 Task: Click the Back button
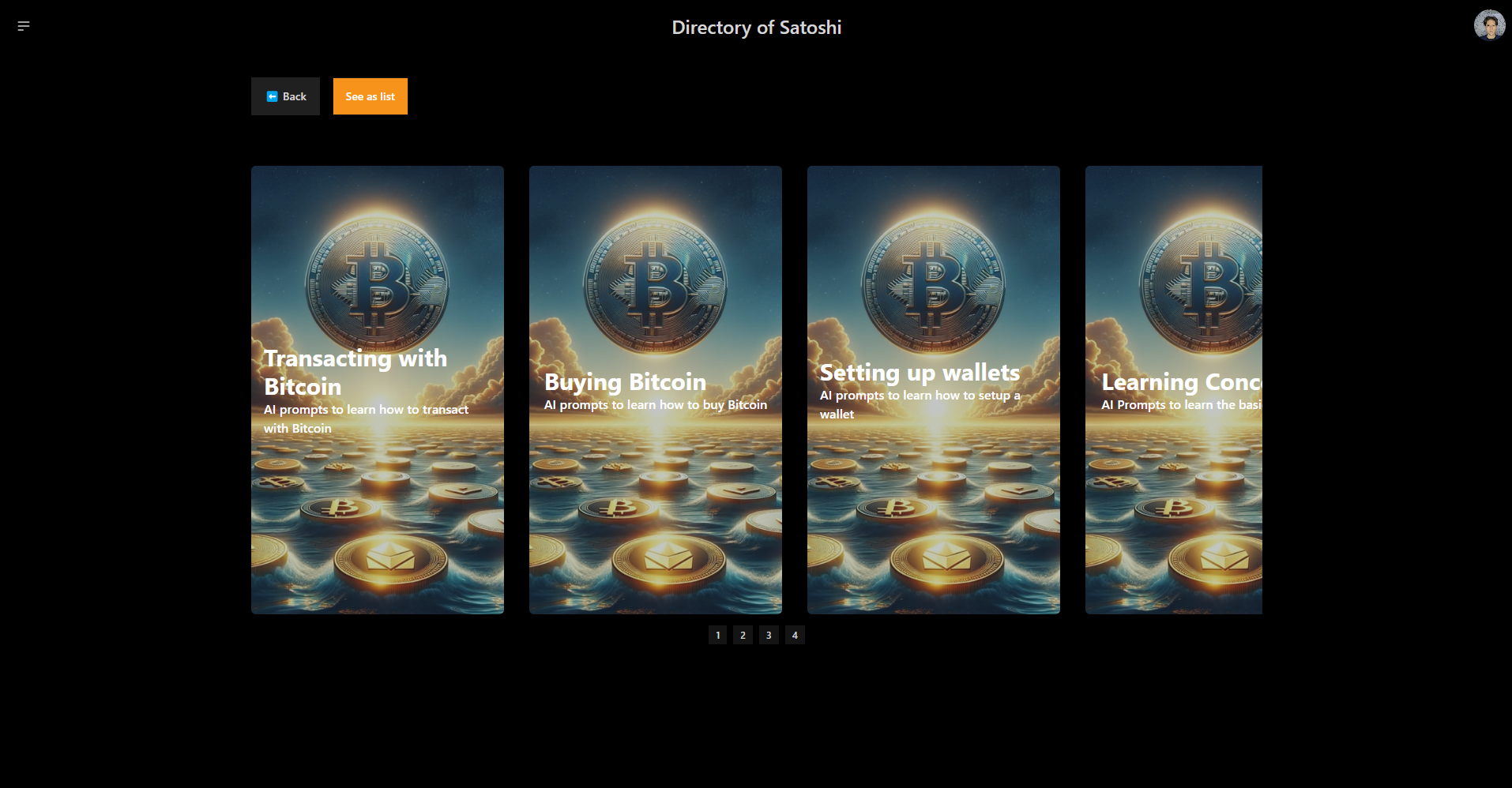[x=285, y=96]
